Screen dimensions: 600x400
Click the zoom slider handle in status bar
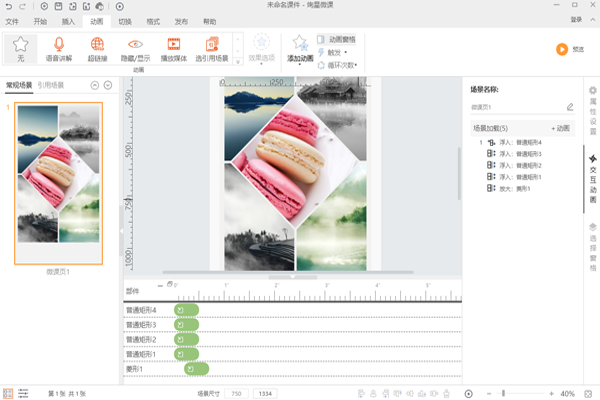click(504, 393)
